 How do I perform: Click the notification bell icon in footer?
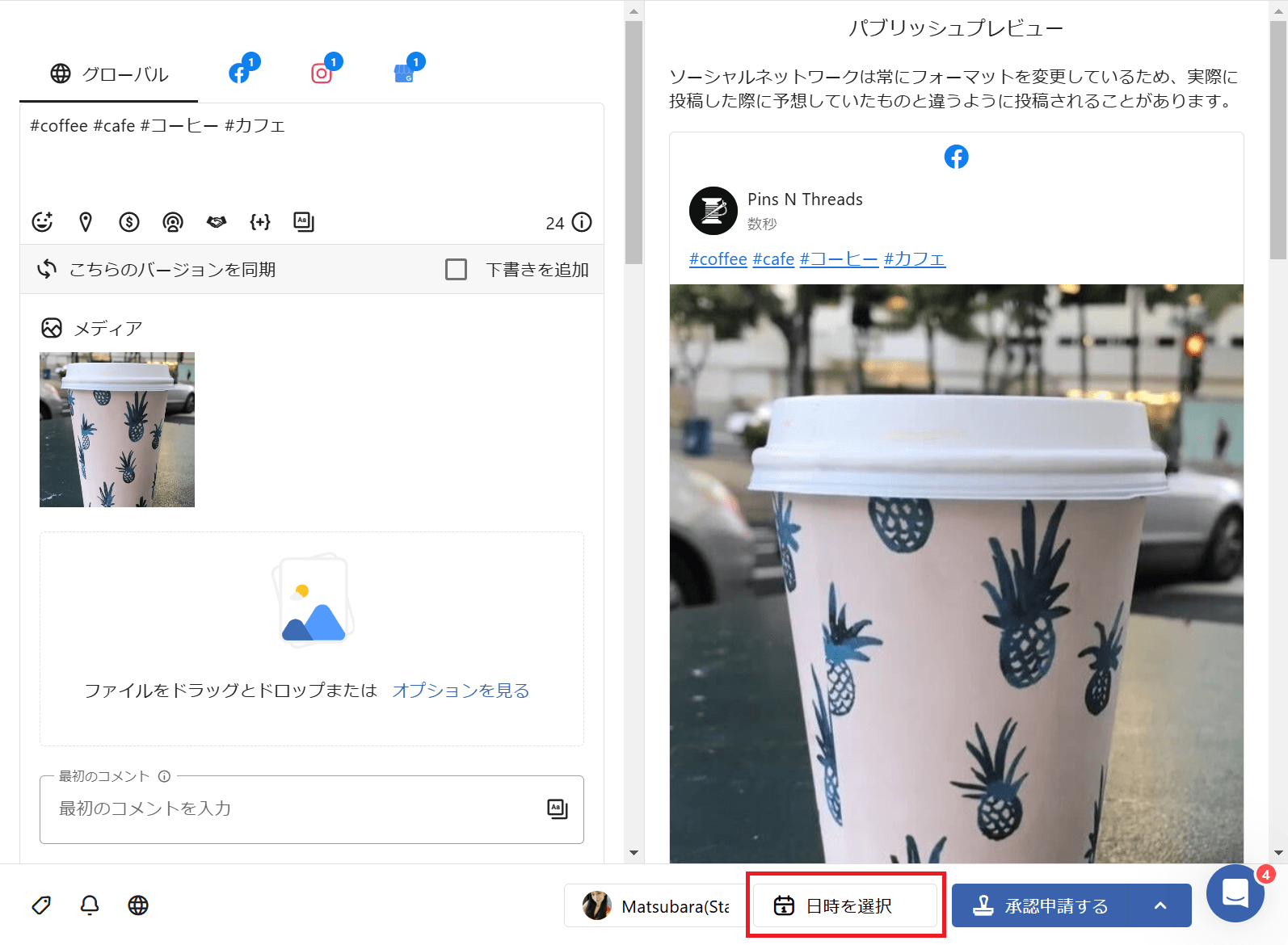click(x=90, y=905)
